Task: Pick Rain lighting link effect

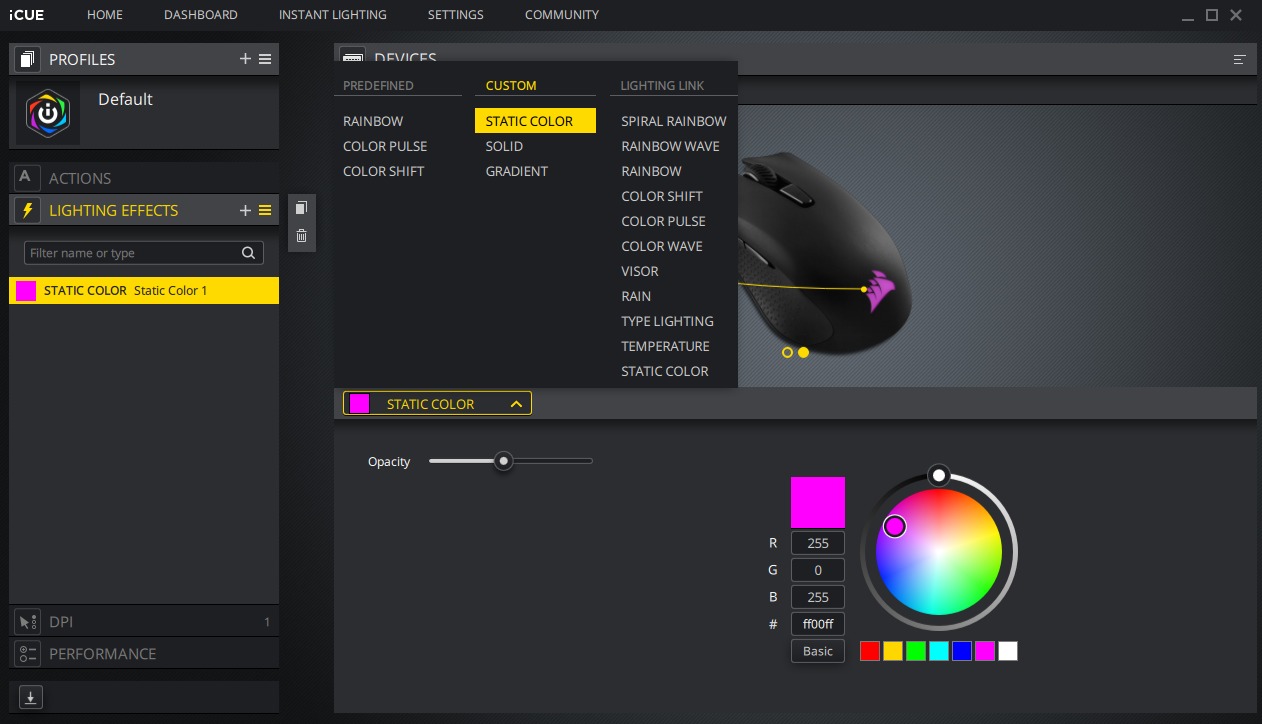Action: (636, 296)
